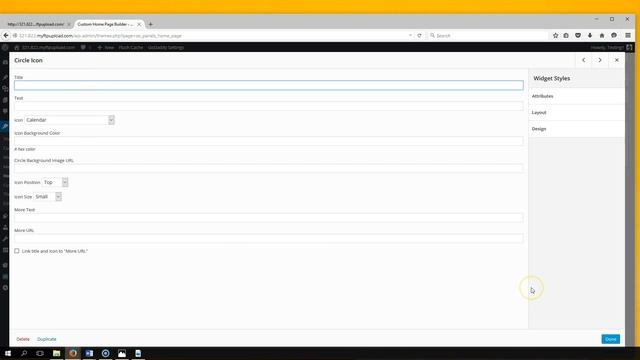Open the Firefox hamburger menu

click(x=628, y=36)
